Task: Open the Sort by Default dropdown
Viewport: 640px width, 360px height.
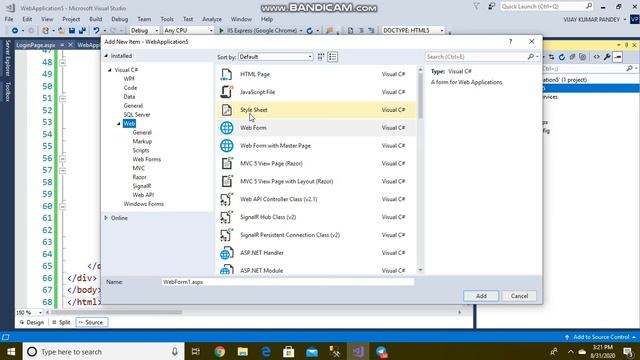Action: 276,57
